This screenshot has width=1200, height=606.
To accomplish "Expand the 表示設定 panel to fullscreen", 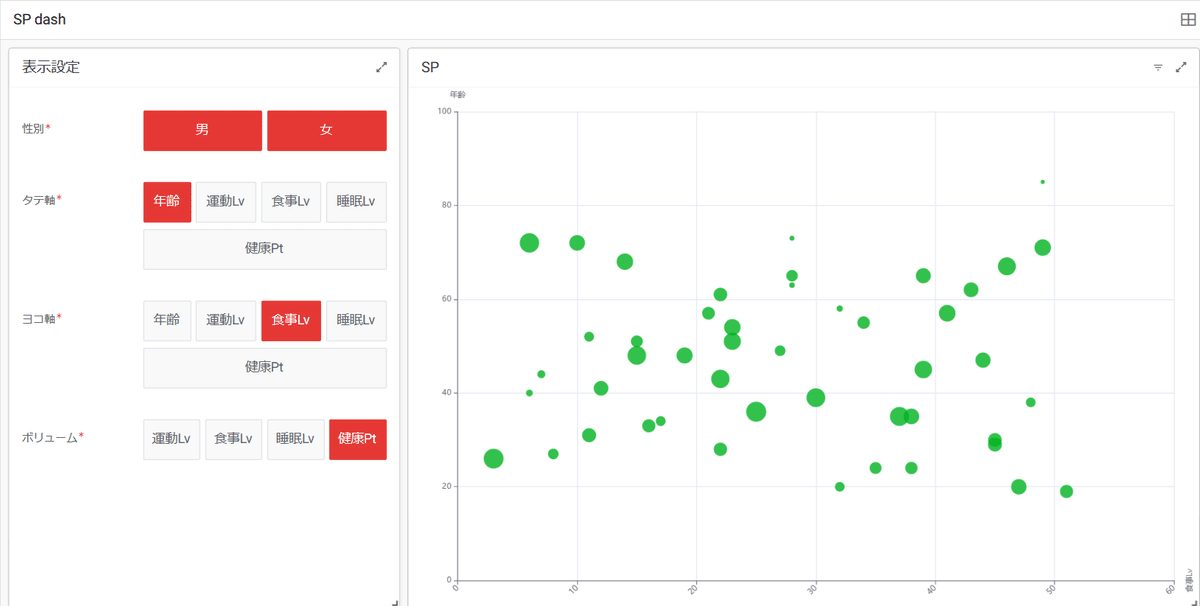I will tap(381, 67).
